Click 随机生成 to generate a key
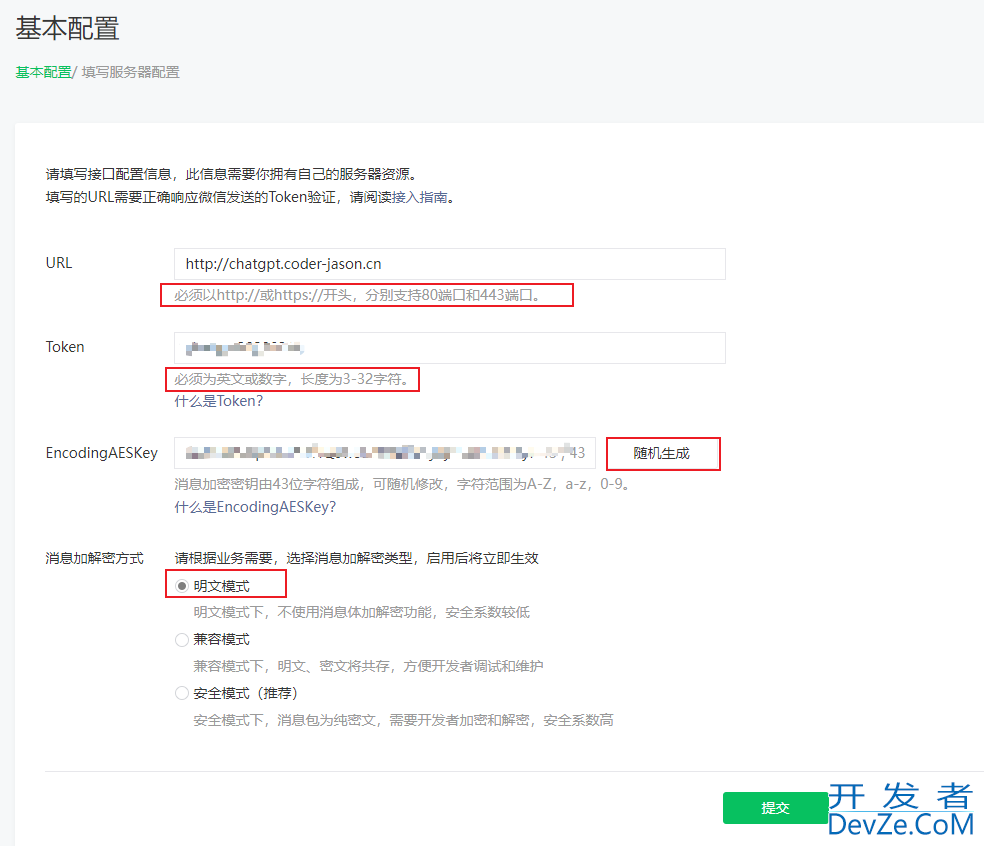 coord(663,453)
